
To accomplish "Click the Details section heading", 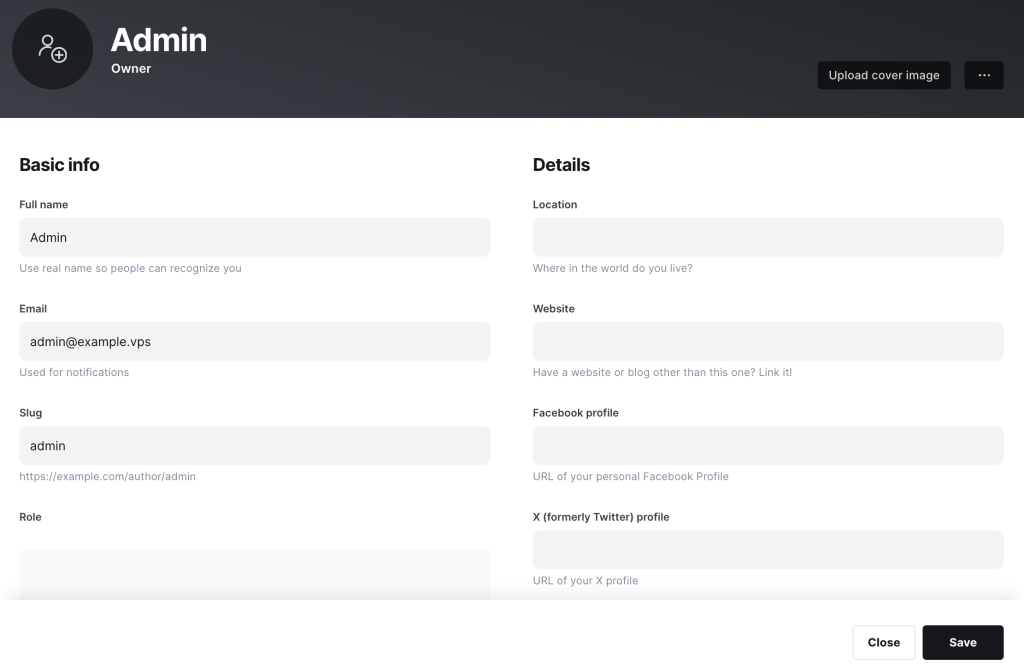I will pyautogui.click(x=561, y=164).
